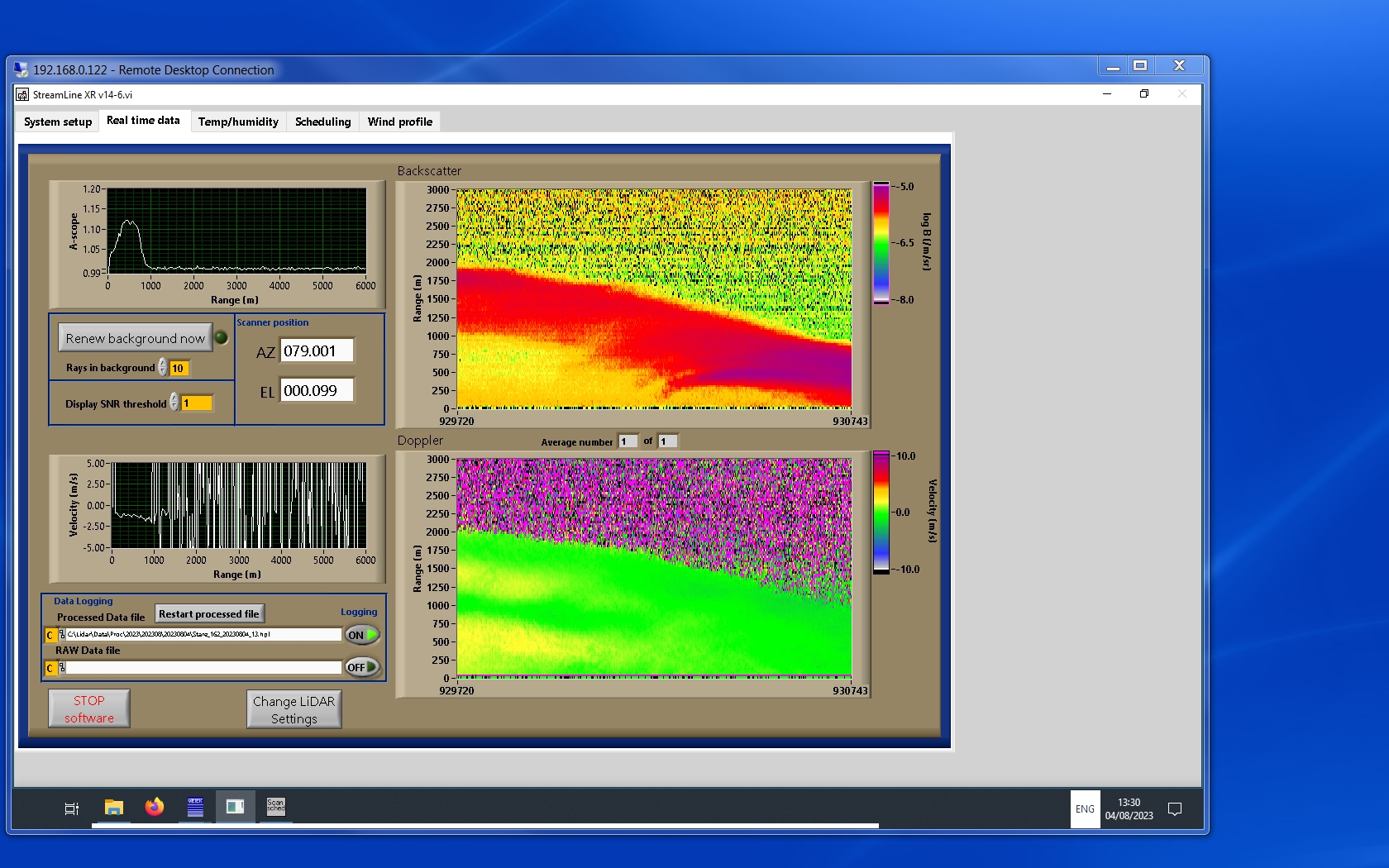This screenshot has width=1389, height=868.
Task: Toggle RAW data logging OFF switch
Action: (362, 667)
